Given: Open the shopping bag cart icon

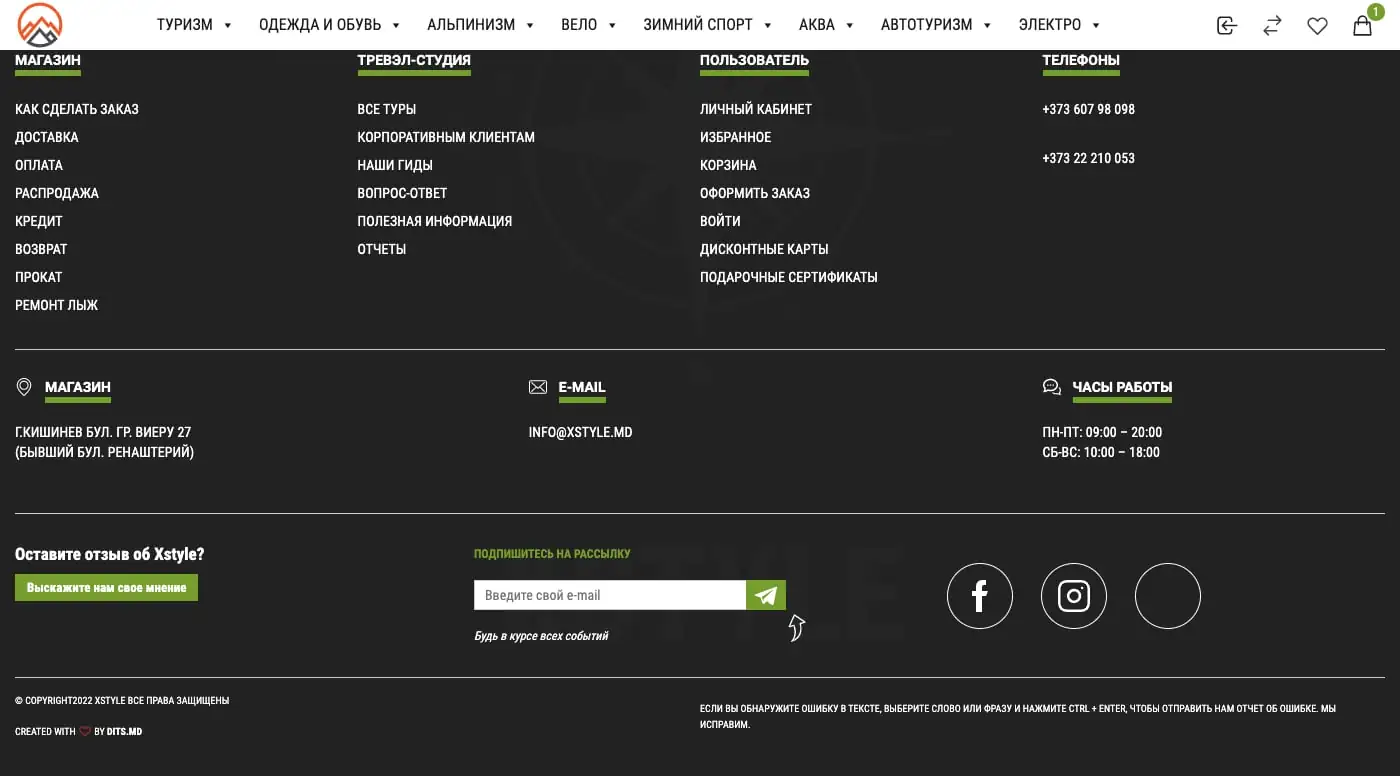Looking at the screenshot, I should click(x=1362, y=26).
